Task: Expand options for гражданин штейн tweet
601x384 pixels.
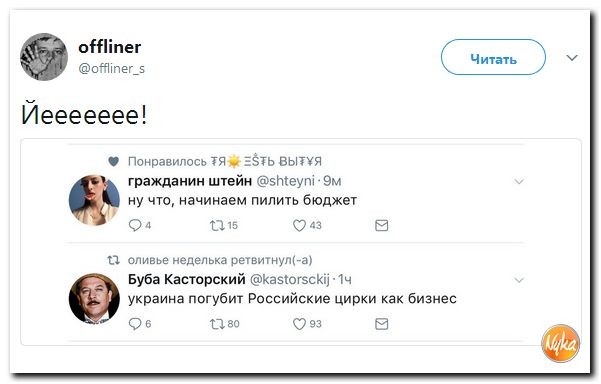Action: tap(519, 182)
